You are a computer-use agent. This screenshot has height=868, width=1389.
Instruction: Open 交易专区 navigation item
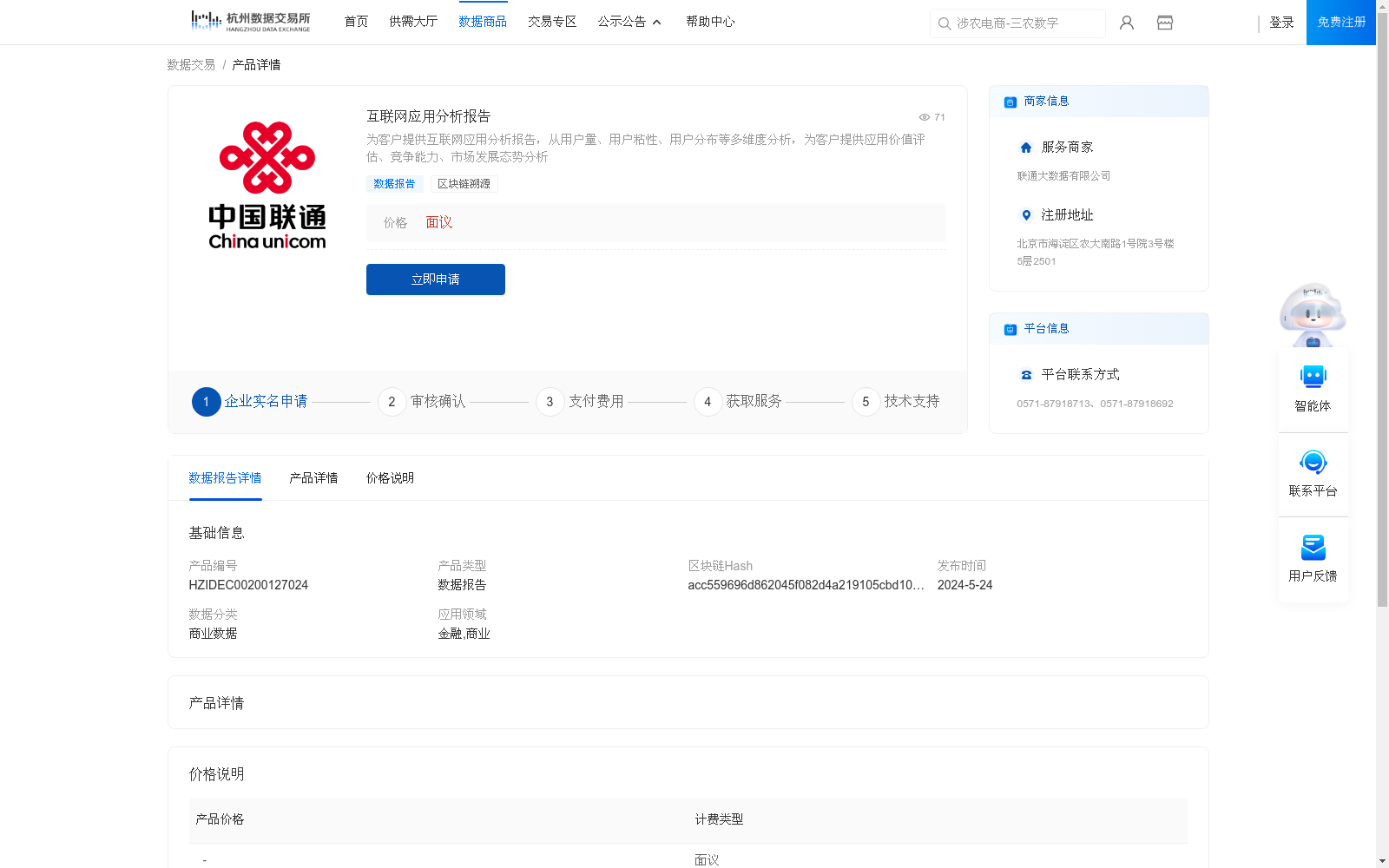552,22
